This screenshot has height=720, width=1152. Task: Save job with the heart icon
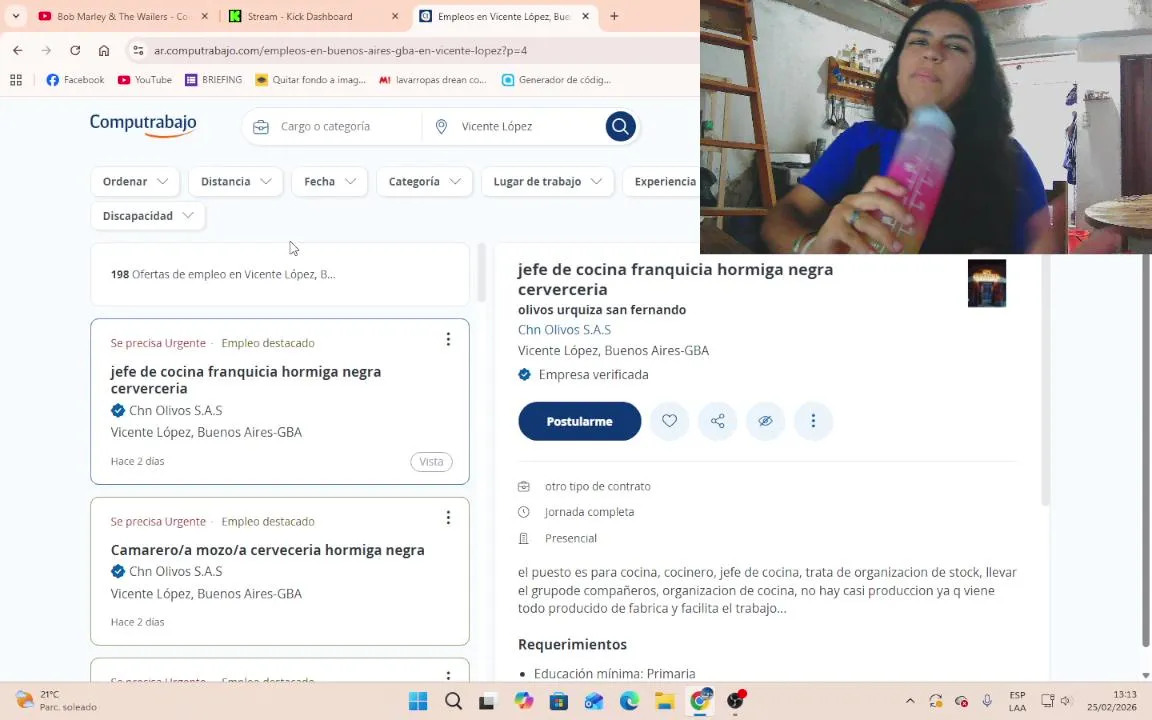(669, 421)
